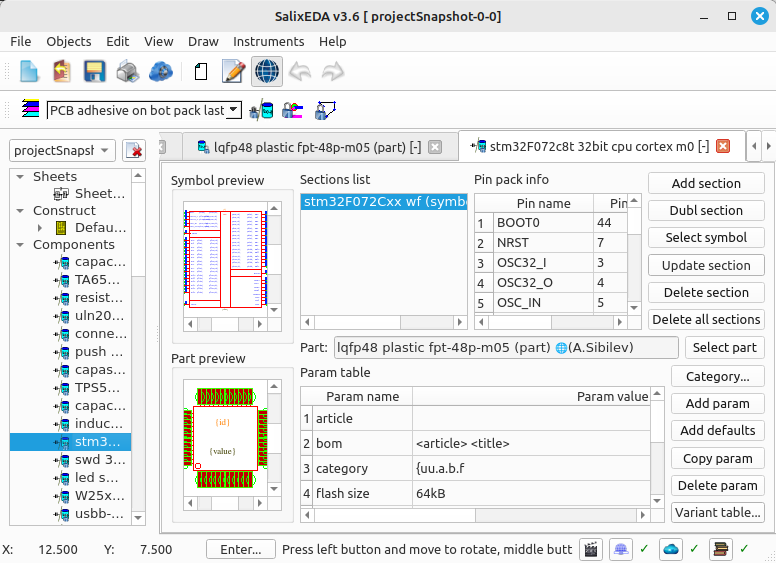Click the Add defaults button
The width and height of the screenshot is (776, 563).
[x=718, y=431]
